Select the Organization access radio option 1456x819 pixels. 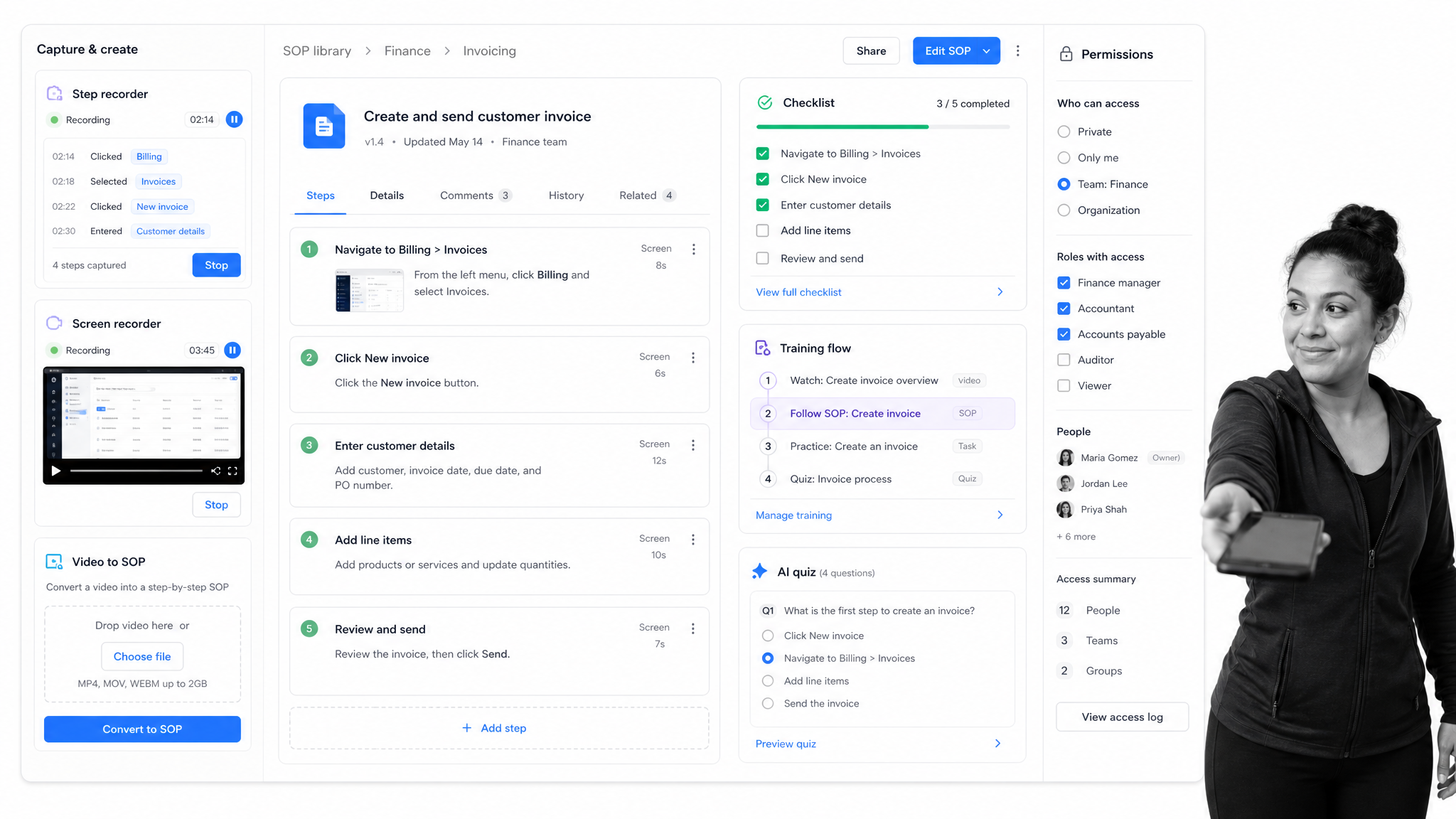click(1064, 210)
